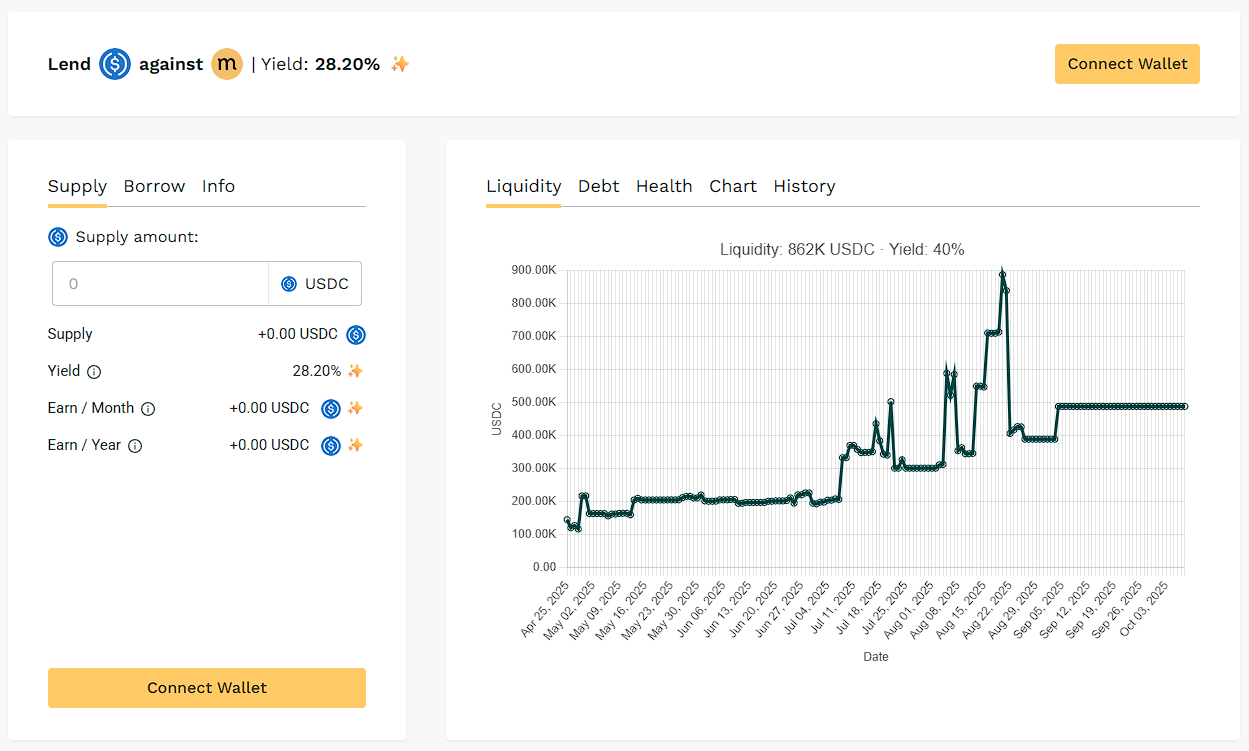Switch to the Debt chart tab
The image size is (1249, 751).
click(598, 186)
